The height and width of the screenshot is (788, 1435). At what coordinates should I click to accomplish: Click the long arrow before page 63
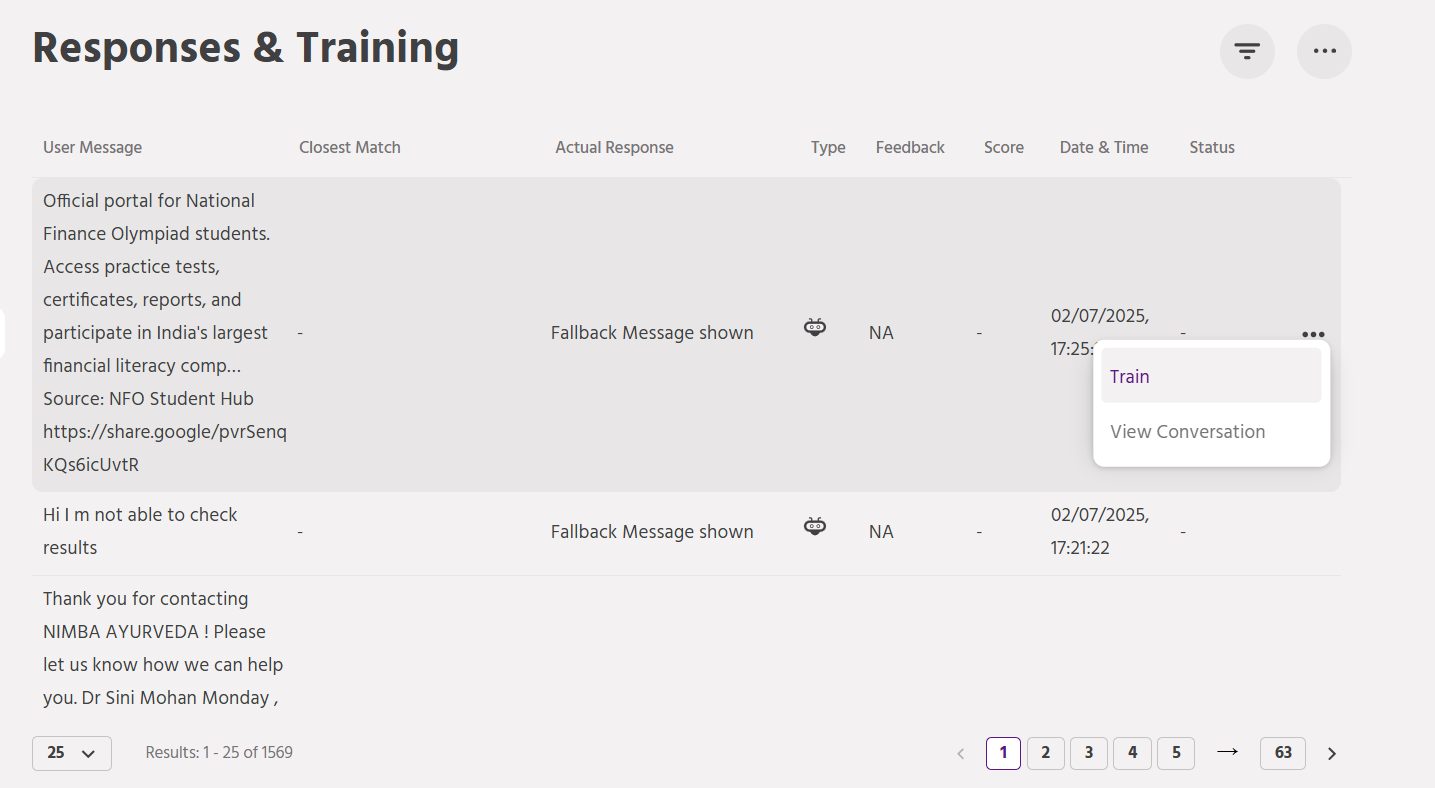pos(1227,752)
